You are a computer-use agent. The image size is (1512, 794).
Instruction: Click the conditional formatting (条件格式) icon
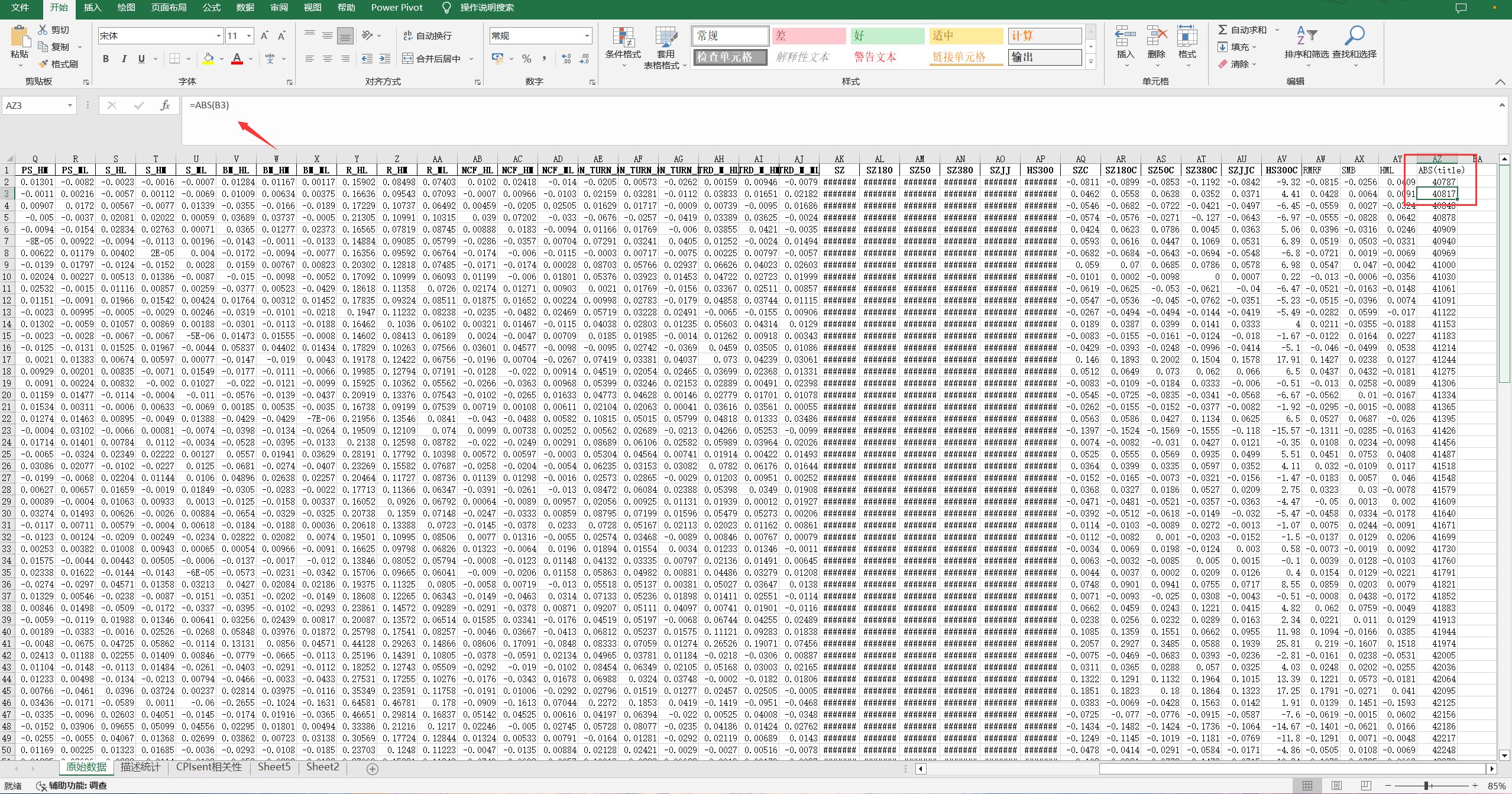click(x=623, y=38)
